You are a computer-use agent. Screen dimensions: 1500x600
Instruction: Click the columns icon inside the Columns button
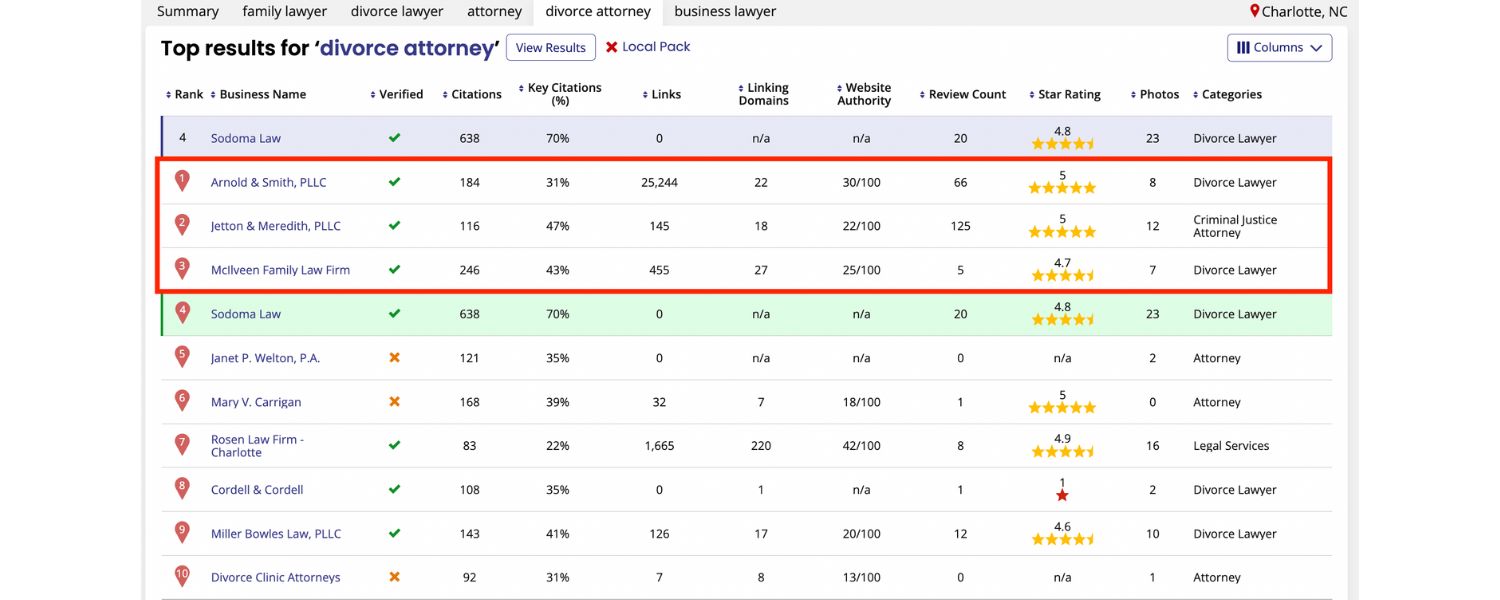pyautogui.click(x=1243, y=47)
